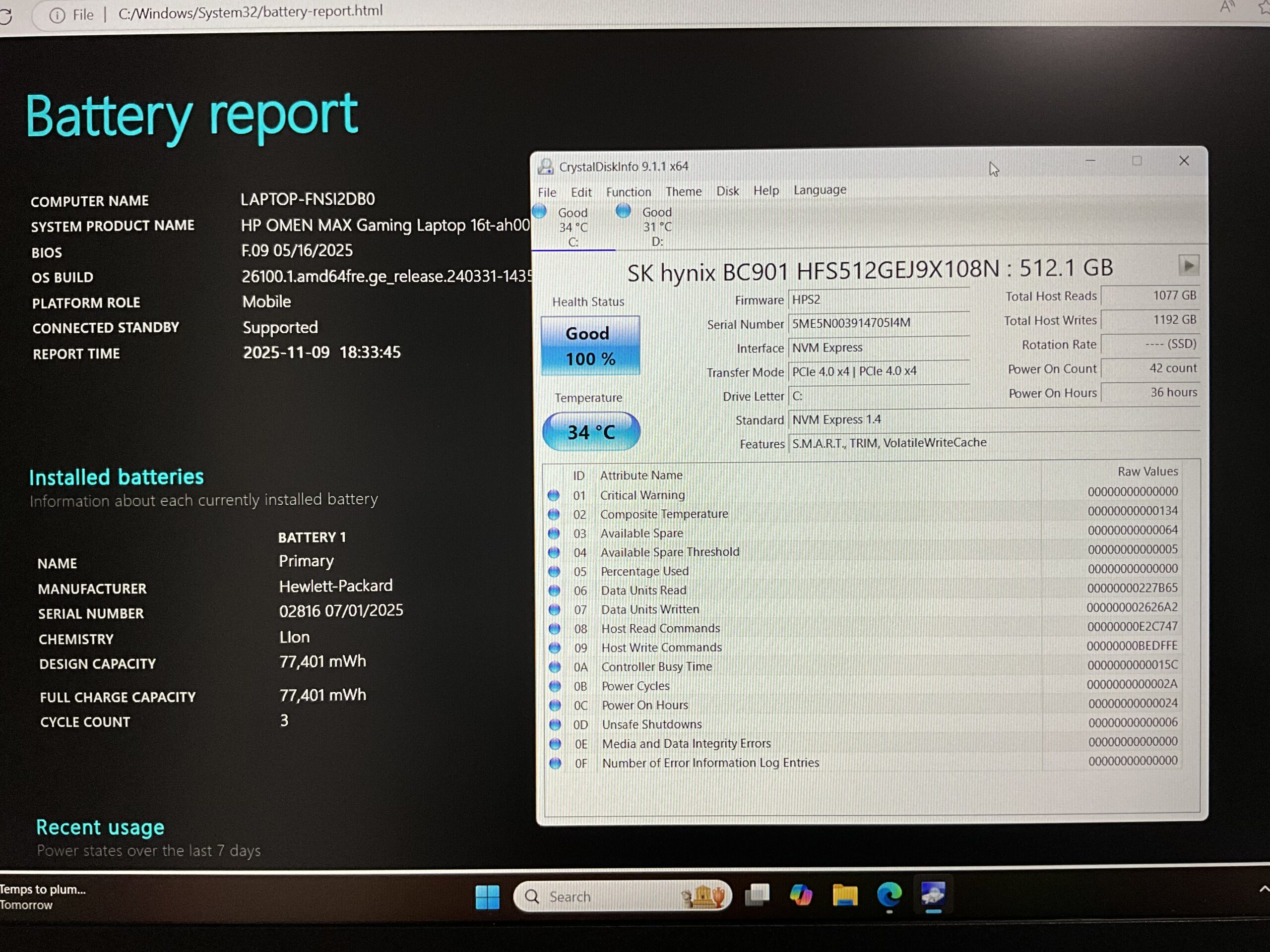The image size is (1270, 952).
Task: Show hidden system tray icons chevron
Action: tap(1263, 890)
